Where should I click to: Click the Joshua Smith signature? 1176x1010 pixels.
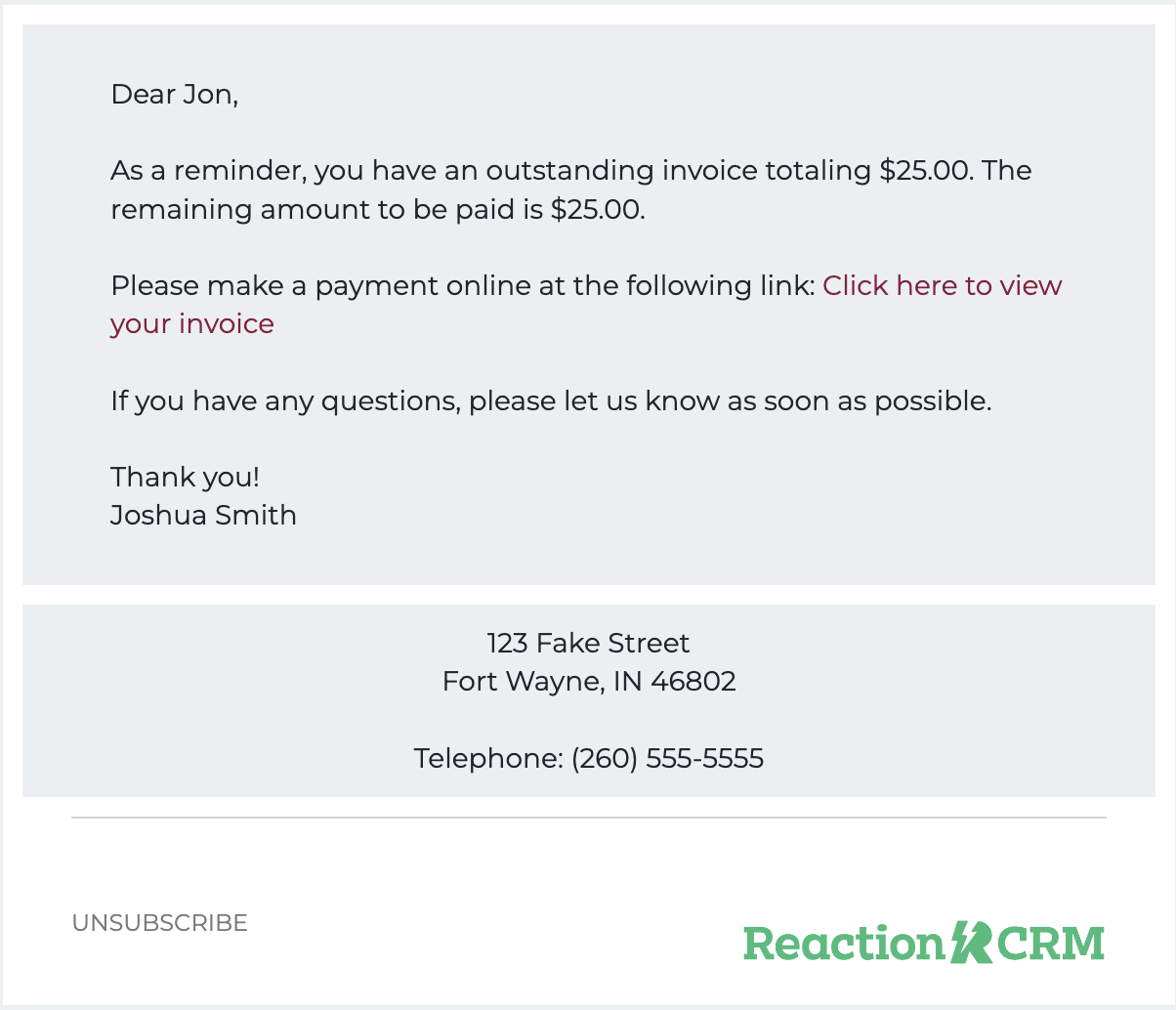point(203,515)
